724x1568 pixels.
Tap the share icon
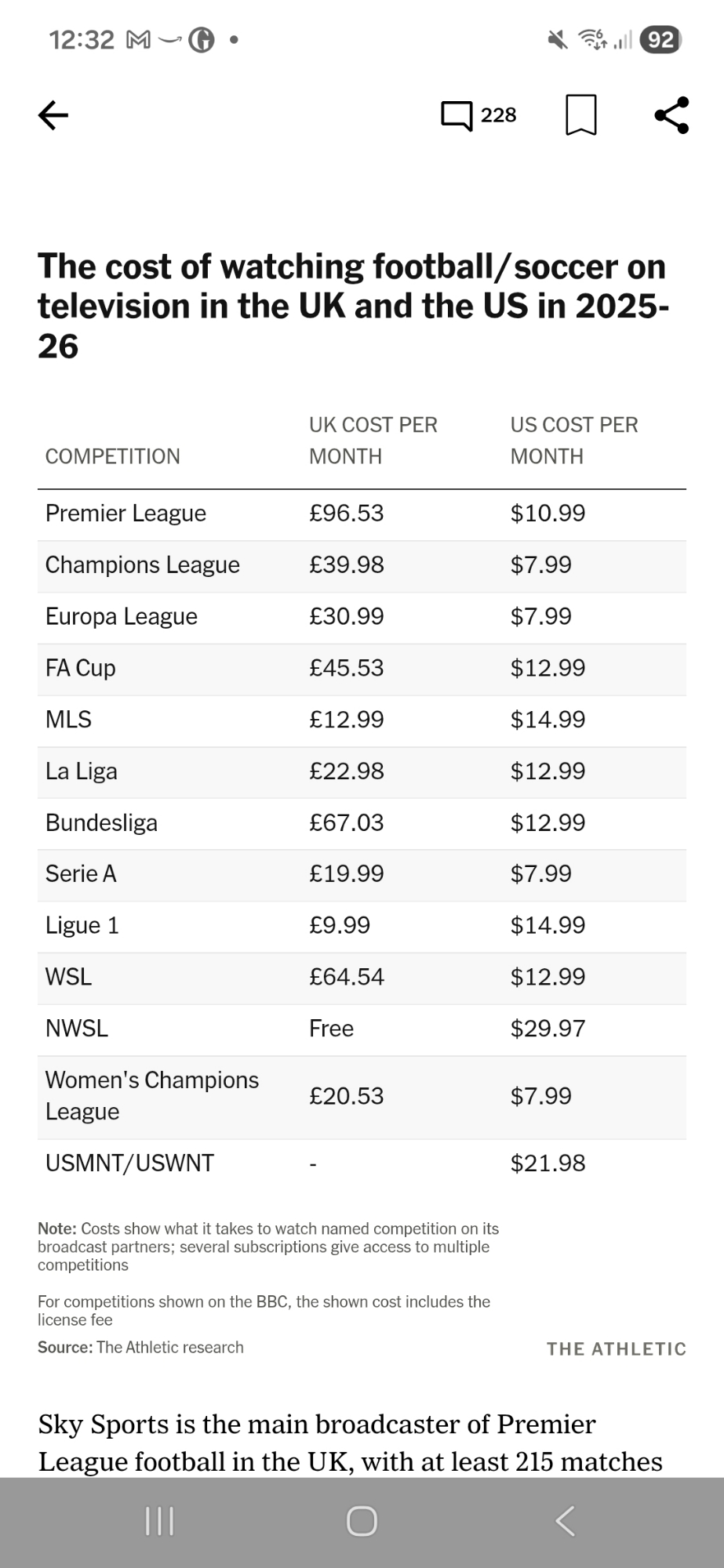pyautogui.click(x=671, y=115)
